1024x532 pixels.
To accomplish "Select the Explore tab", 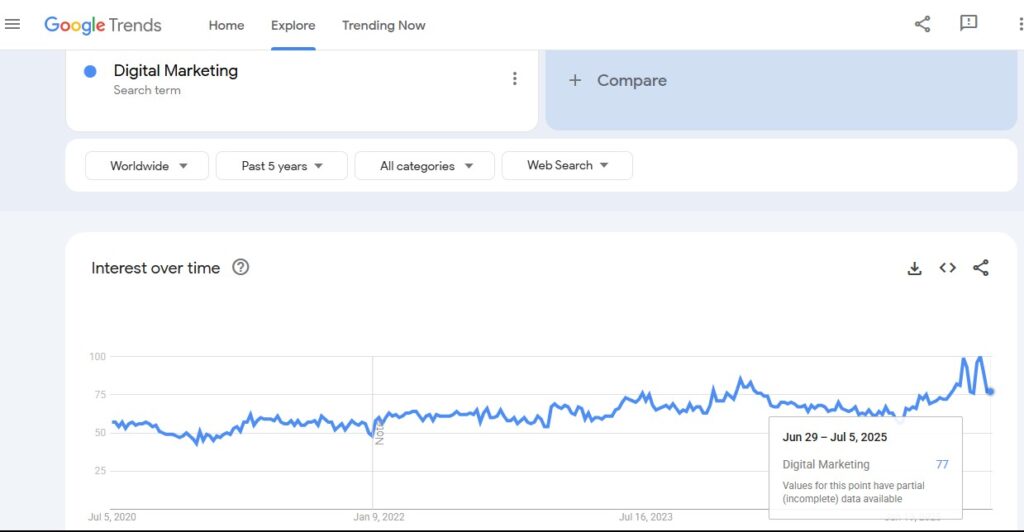I will [293, 25].
